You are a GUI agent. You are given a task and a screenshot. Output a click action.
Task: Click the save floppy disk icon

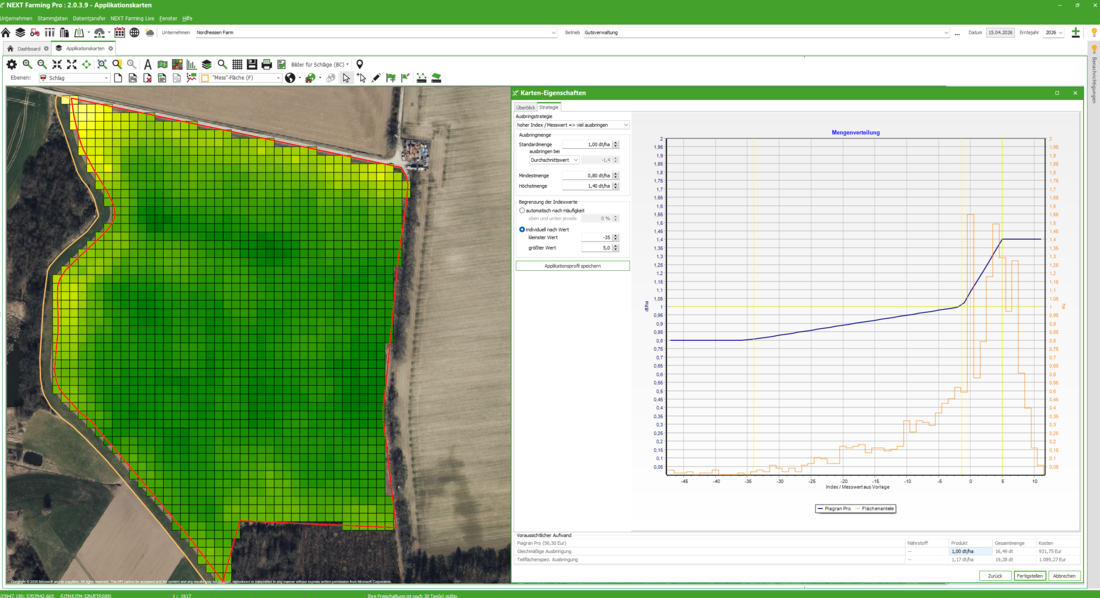pos(252,64)
